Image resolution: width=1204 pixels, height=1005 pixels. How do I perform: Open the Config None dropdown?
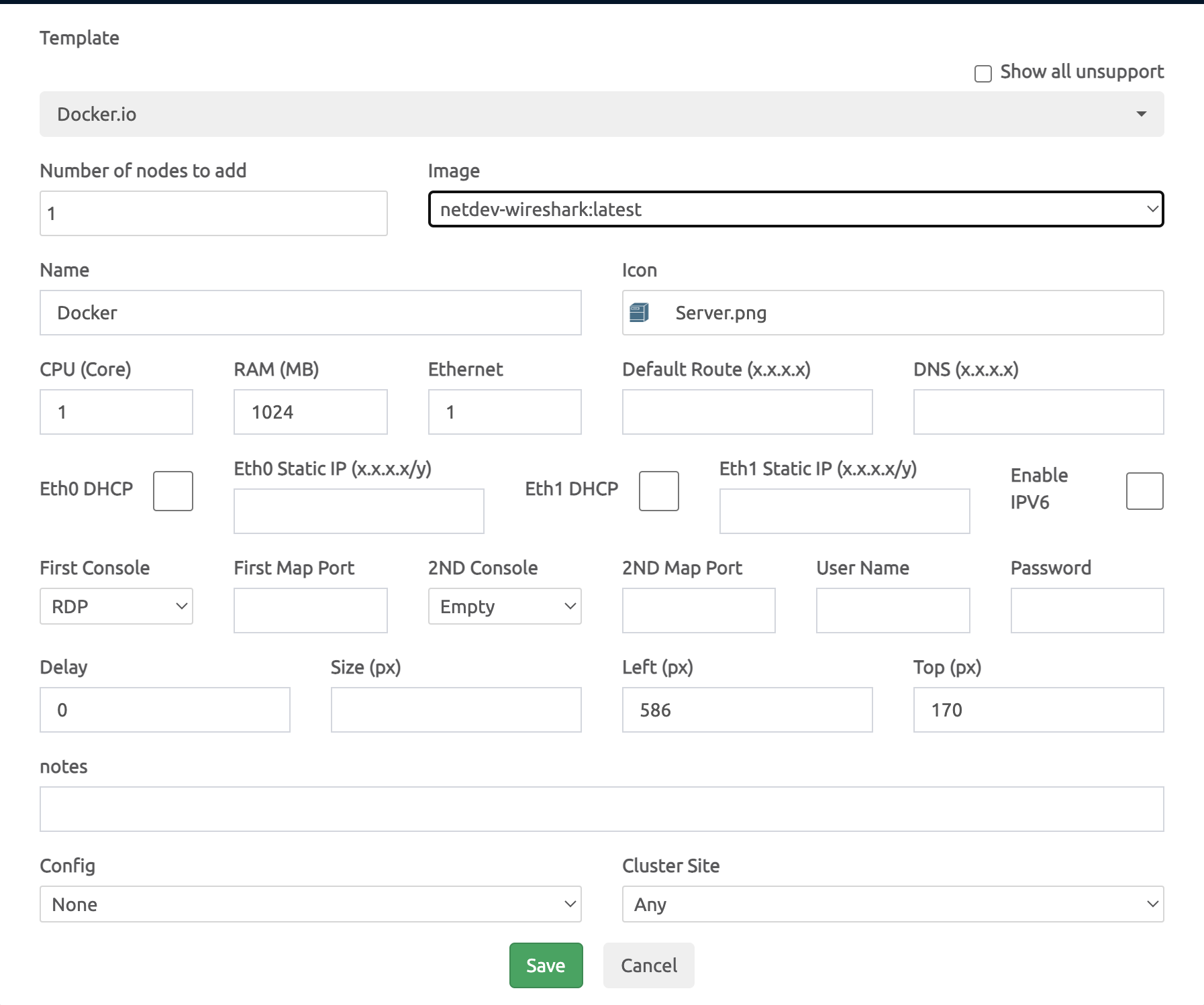pos(311,904)
